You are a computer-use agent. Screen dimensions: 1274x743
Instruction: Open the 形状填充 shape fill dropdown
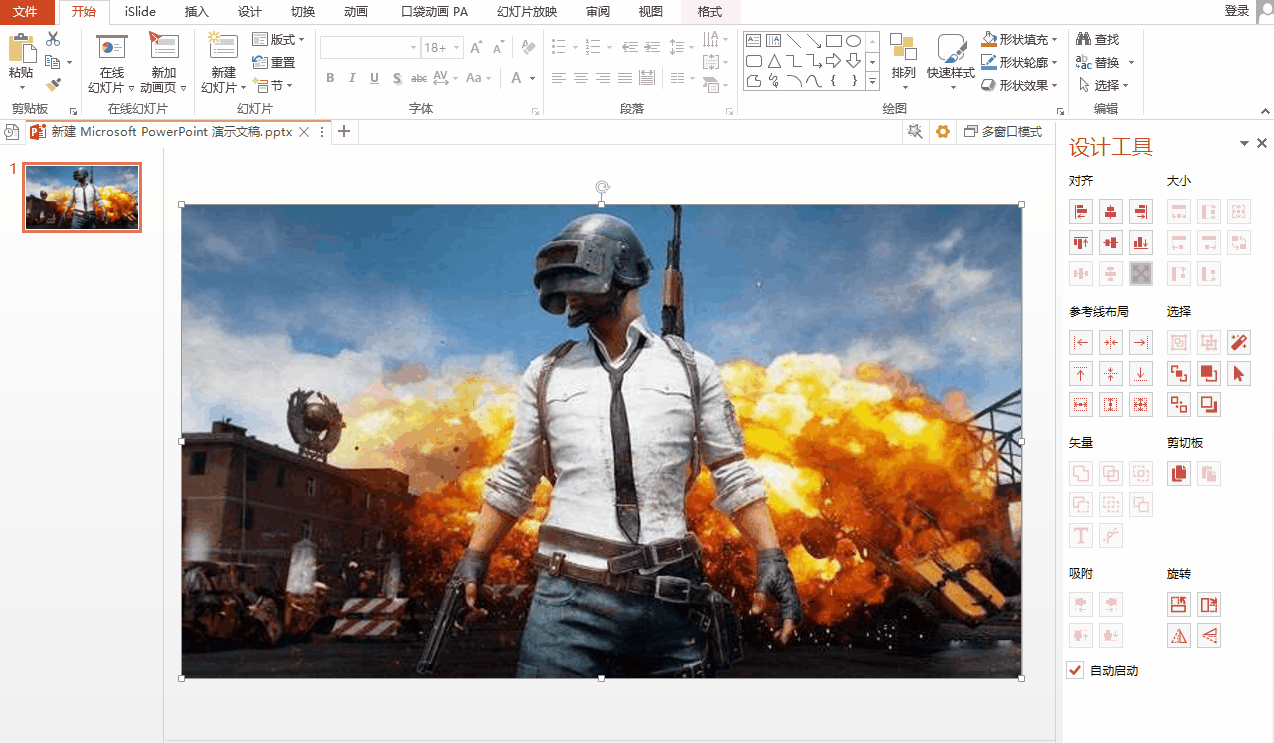click(x=1020, y=39)
